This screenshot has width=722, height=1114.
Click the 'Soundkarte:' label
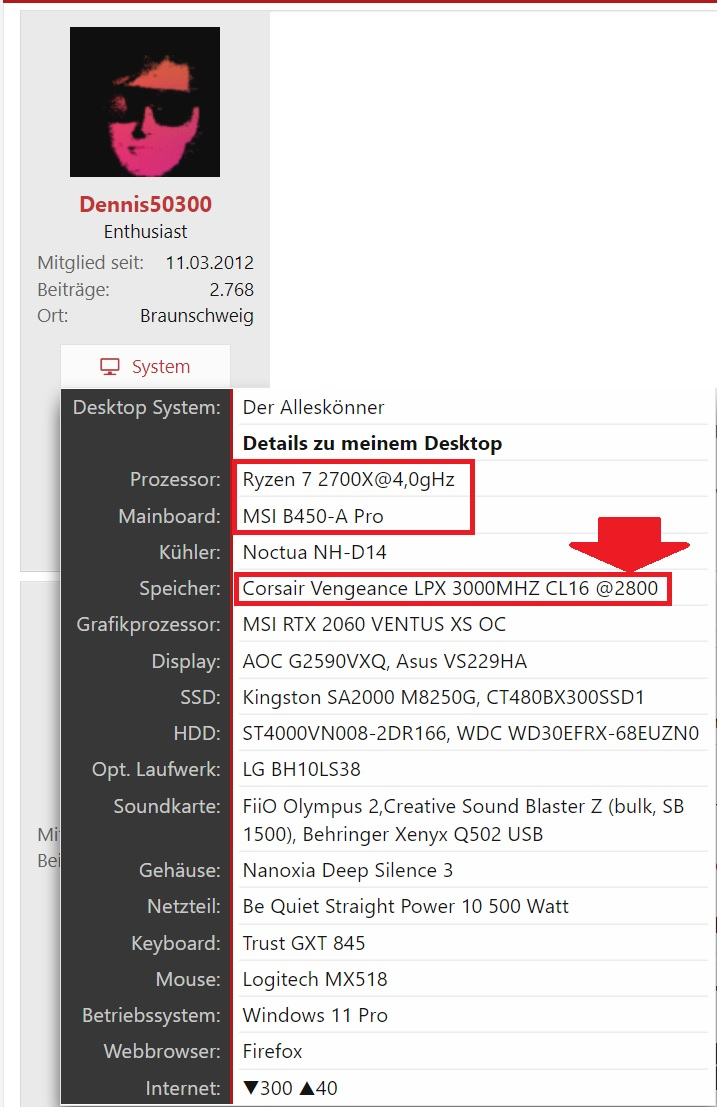click(x=167, y=806)
